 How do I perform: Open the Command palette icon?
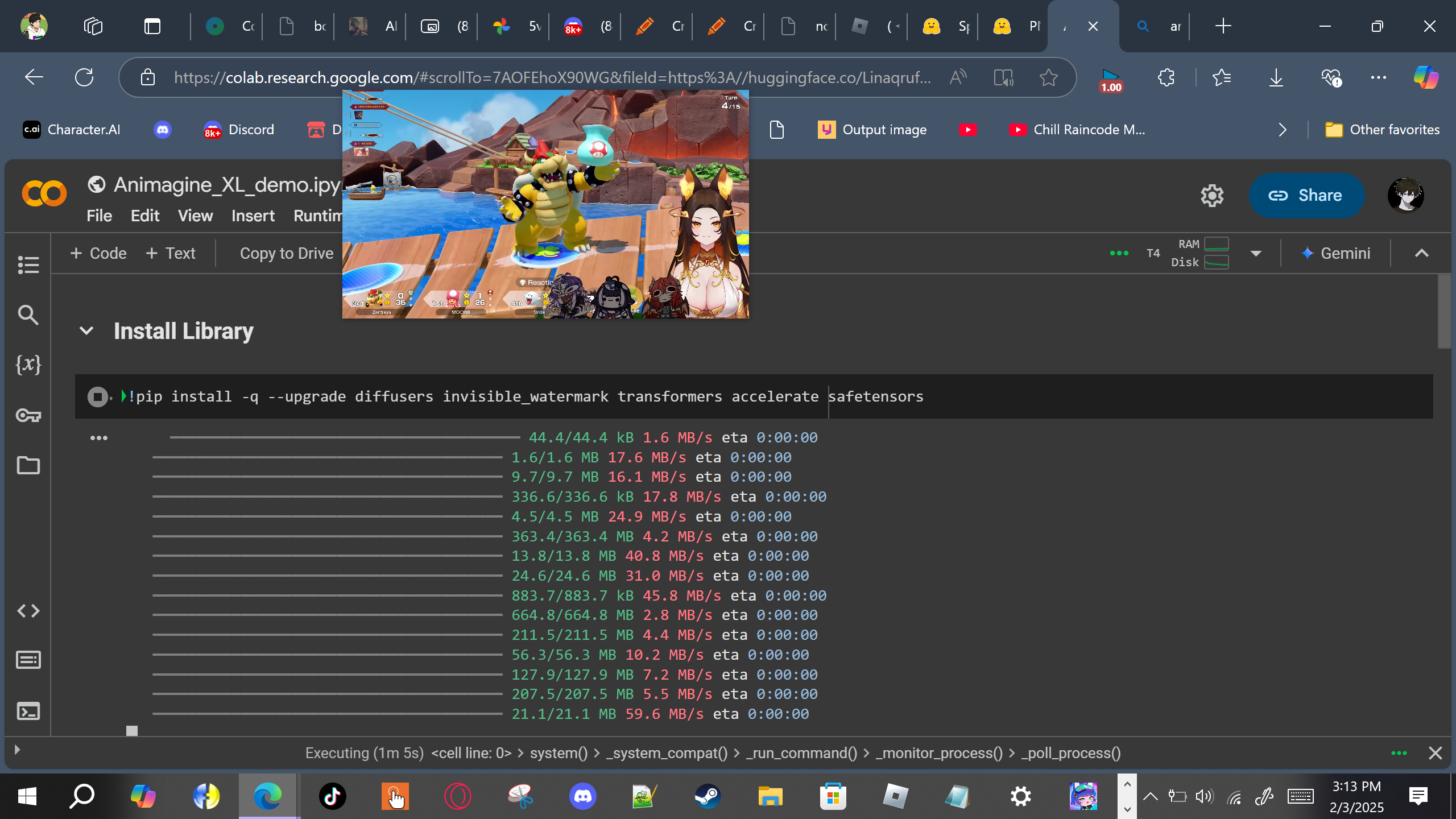pos(28,660)
